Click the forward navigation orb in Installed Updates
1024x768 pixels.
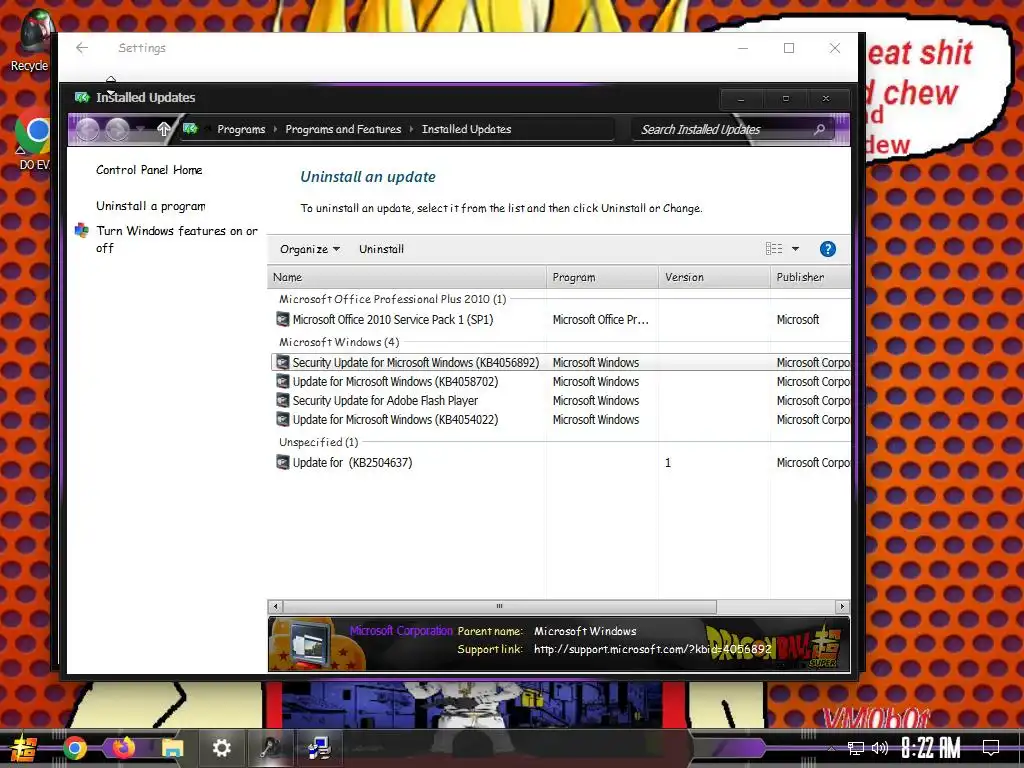click(x=118, y=129)
